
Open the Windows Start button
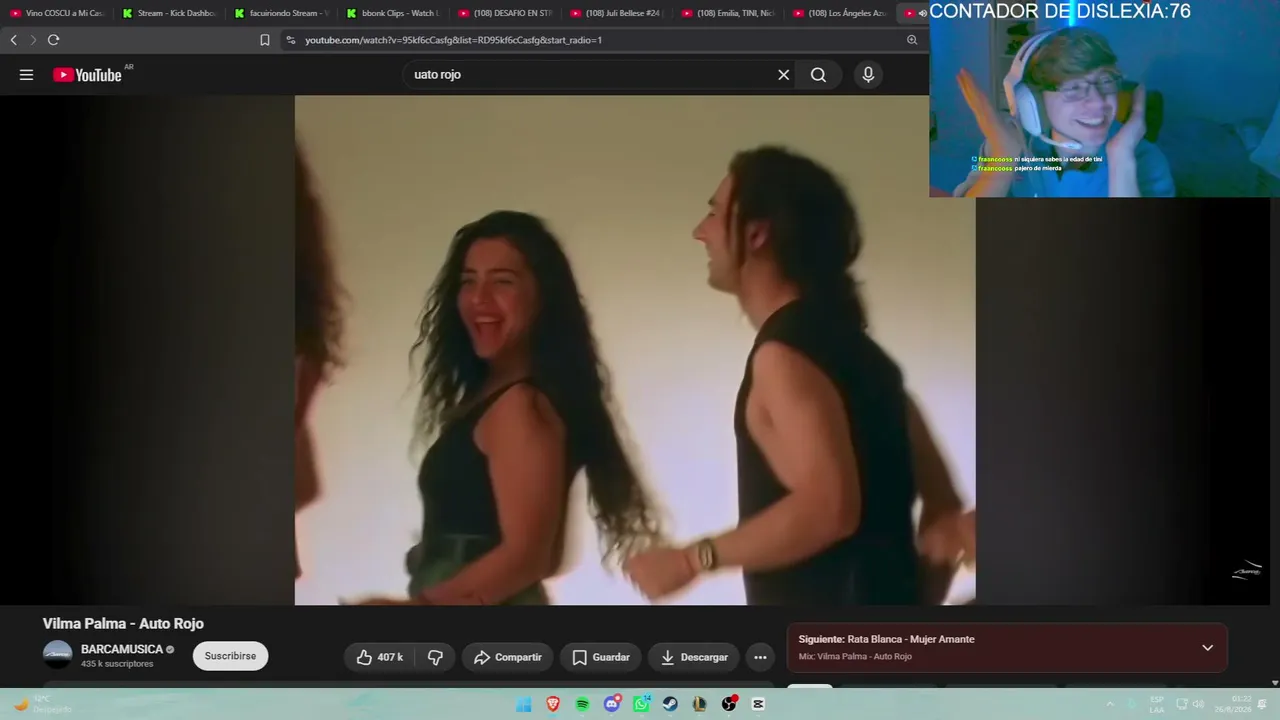click(x=523, y=704)
